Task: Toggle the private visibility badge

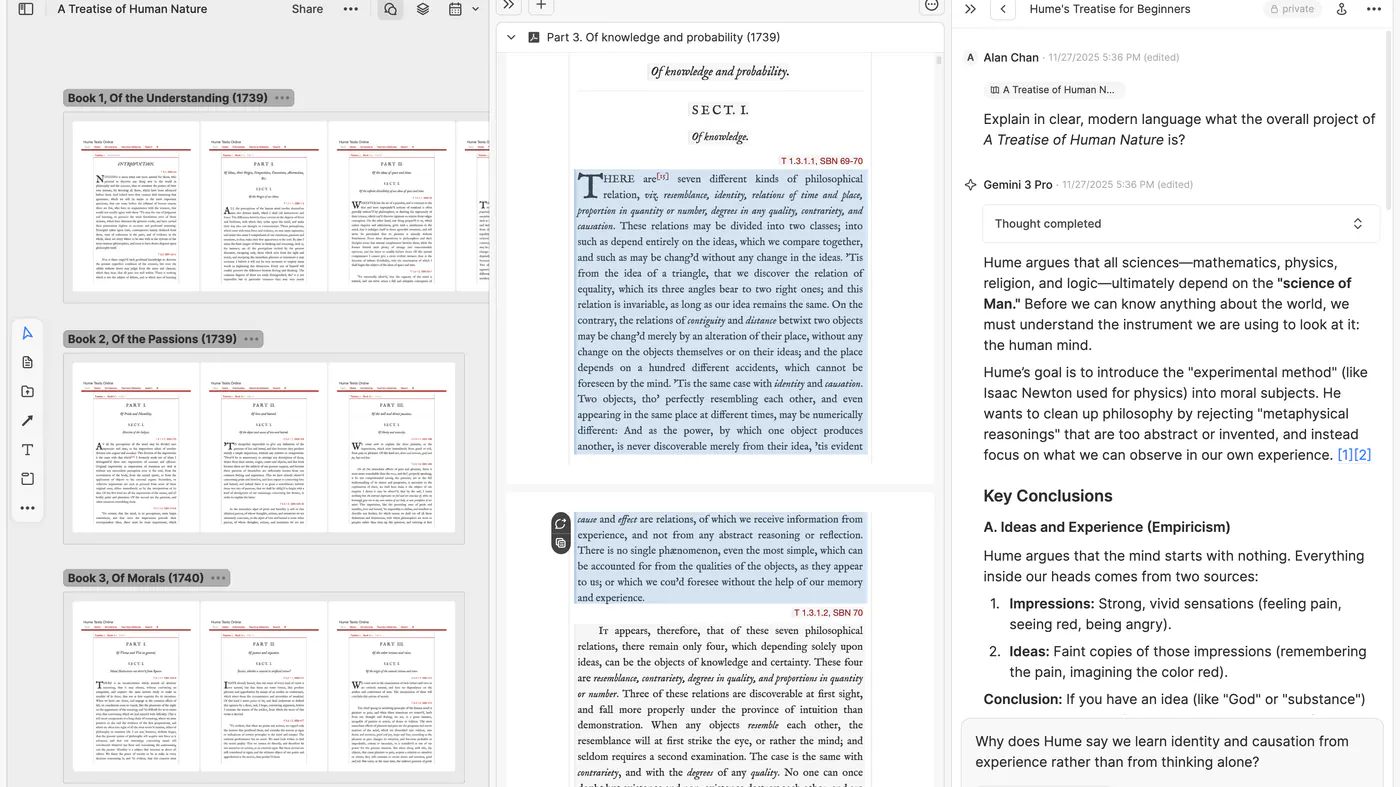Action: [x=1292, y=9]
